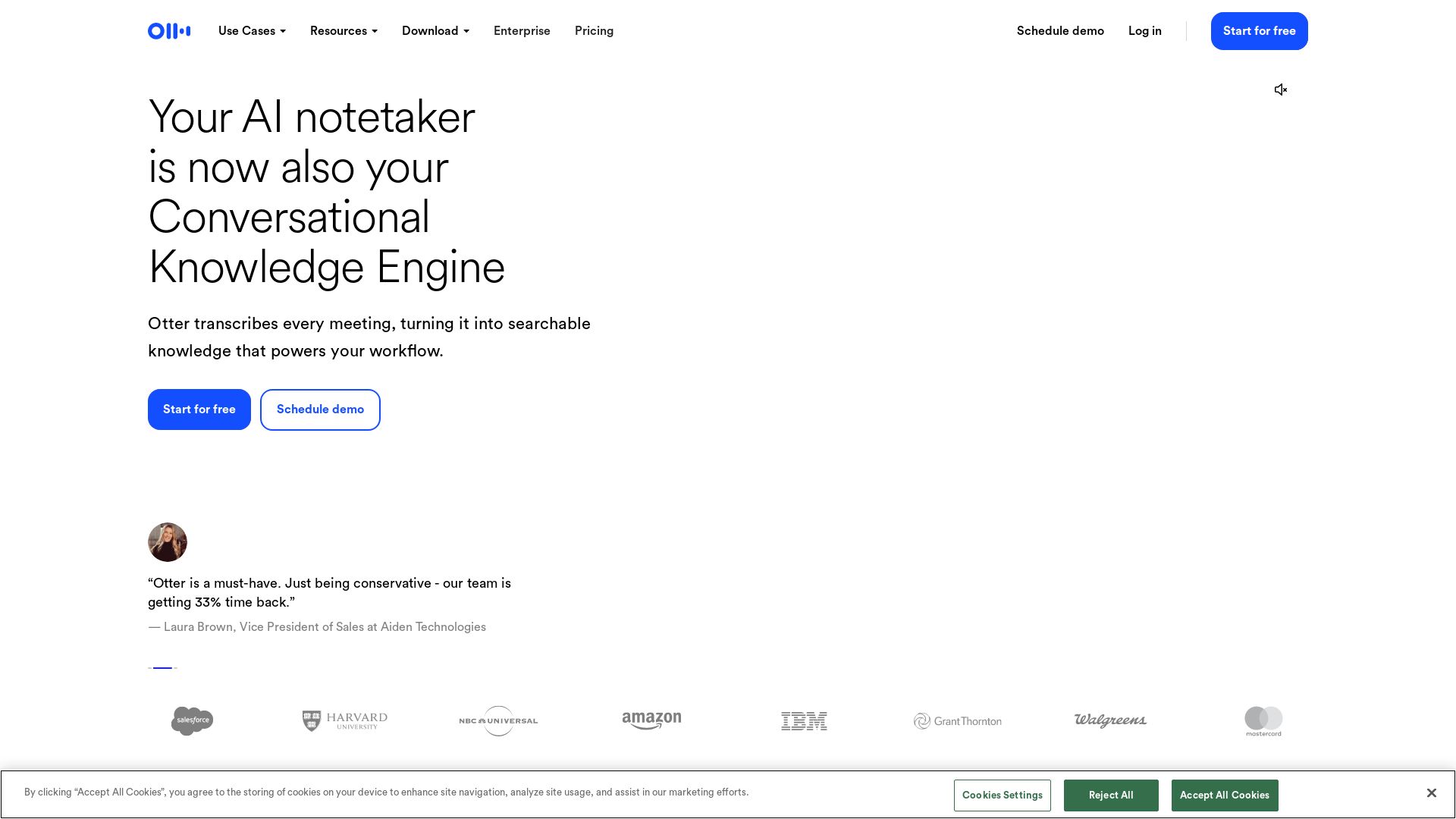Expand the Download dropdown menu
The width and height of the screenshot is (1456, 819).
[435, 31]
